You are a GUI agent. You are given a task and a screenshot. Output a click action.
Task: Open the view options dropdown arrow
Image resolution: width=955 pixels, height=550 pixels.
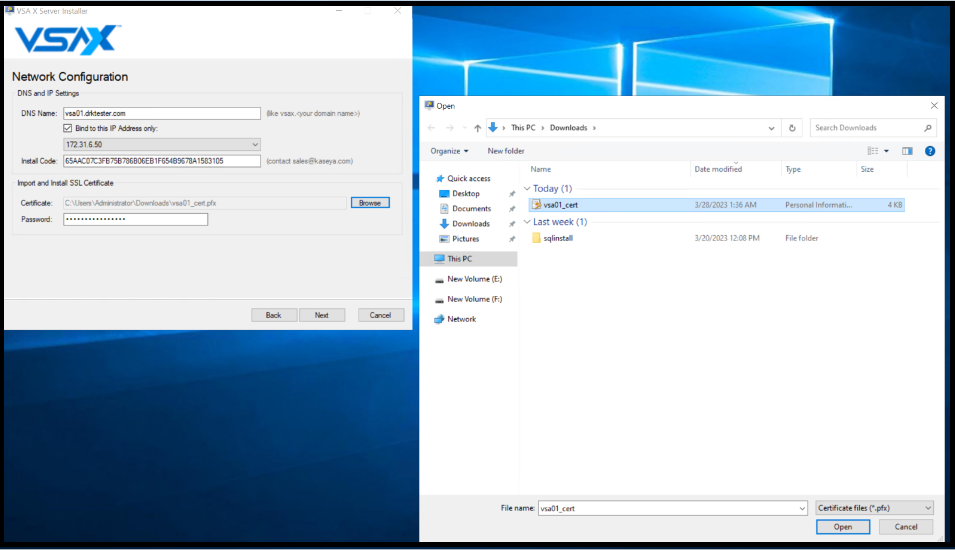click(x=886, y=151)
